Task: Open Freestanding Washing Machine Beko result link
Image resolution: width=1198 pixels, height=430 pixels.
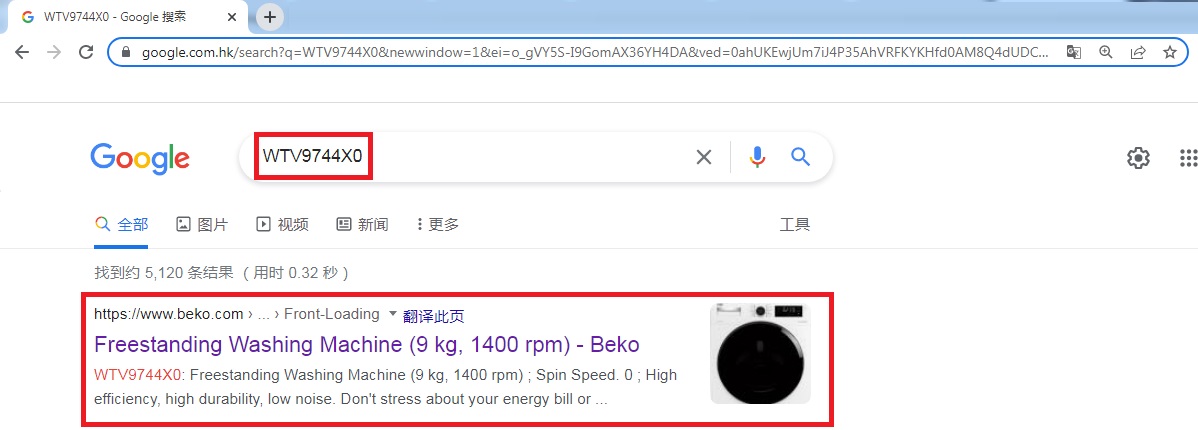Action: pos(366,344)
